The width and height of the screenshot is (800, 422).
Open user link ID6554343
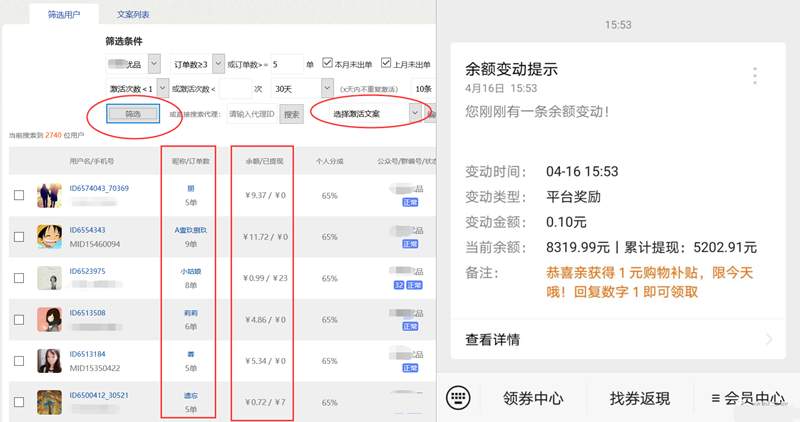pos(87,230)
